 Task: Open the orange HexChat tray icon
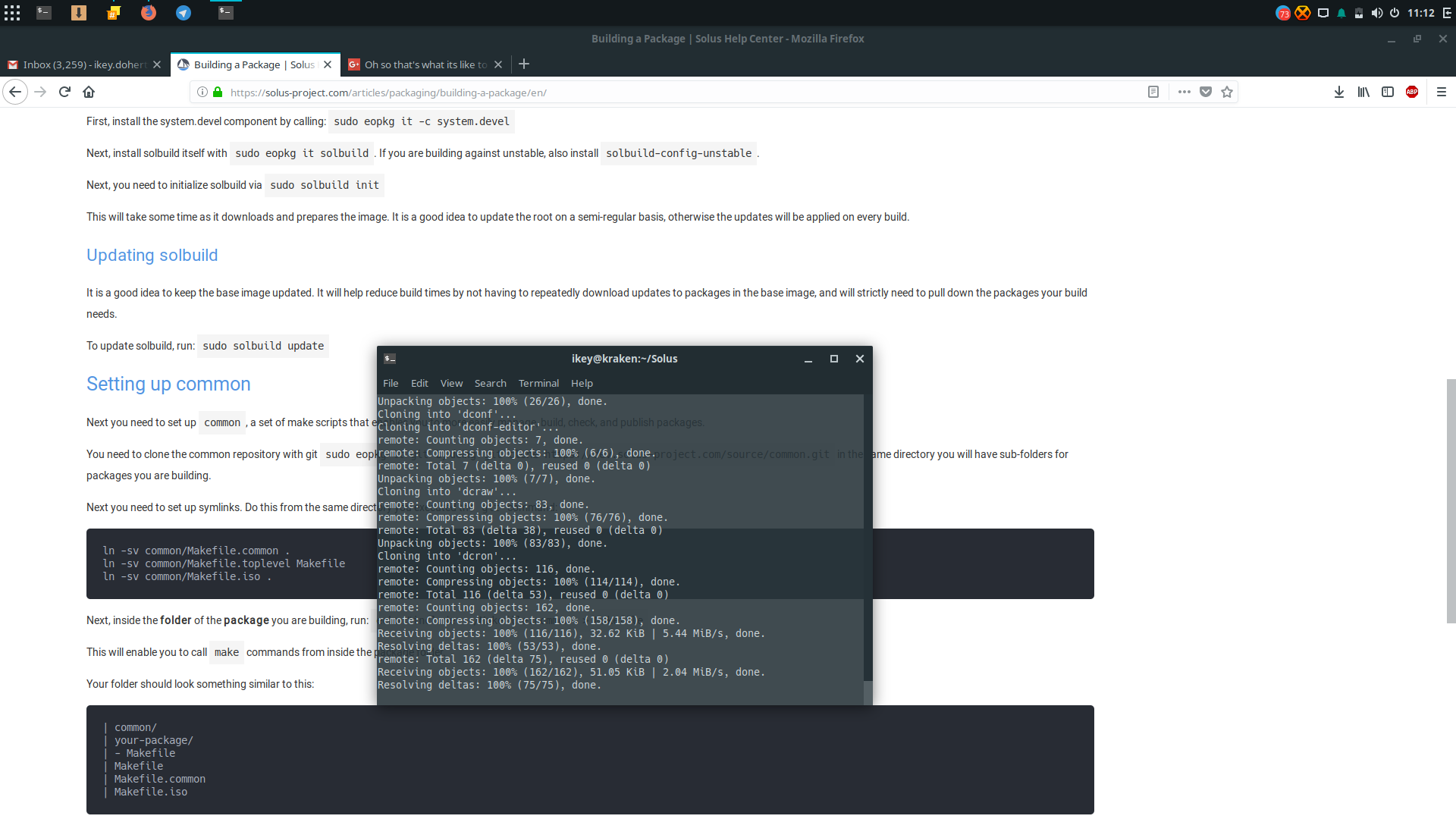pyautogui.click(x=1303, y=13)
